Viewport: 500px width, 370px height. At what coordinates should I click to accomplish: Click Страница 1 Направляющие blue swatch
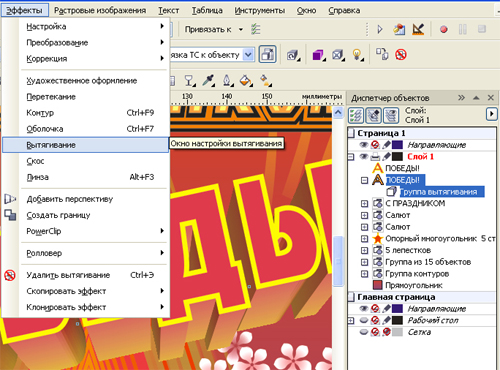397,145
